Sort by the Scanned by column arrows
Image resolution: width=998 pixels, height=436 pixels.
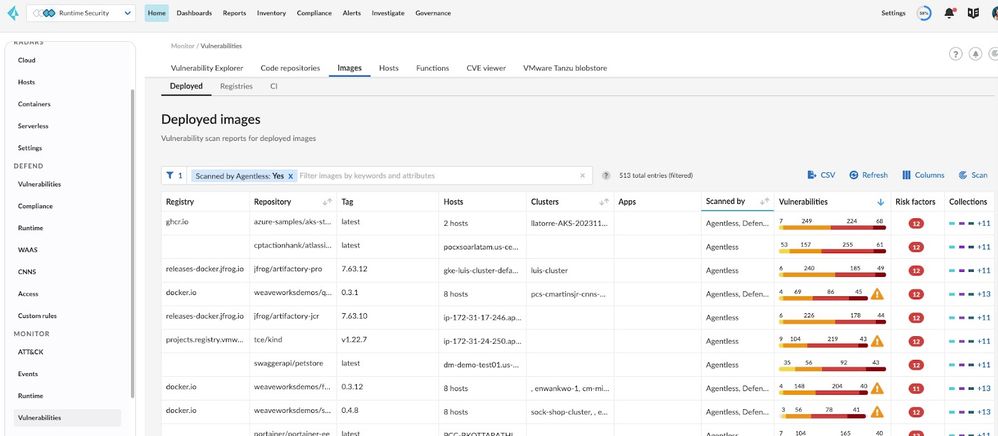765,202
